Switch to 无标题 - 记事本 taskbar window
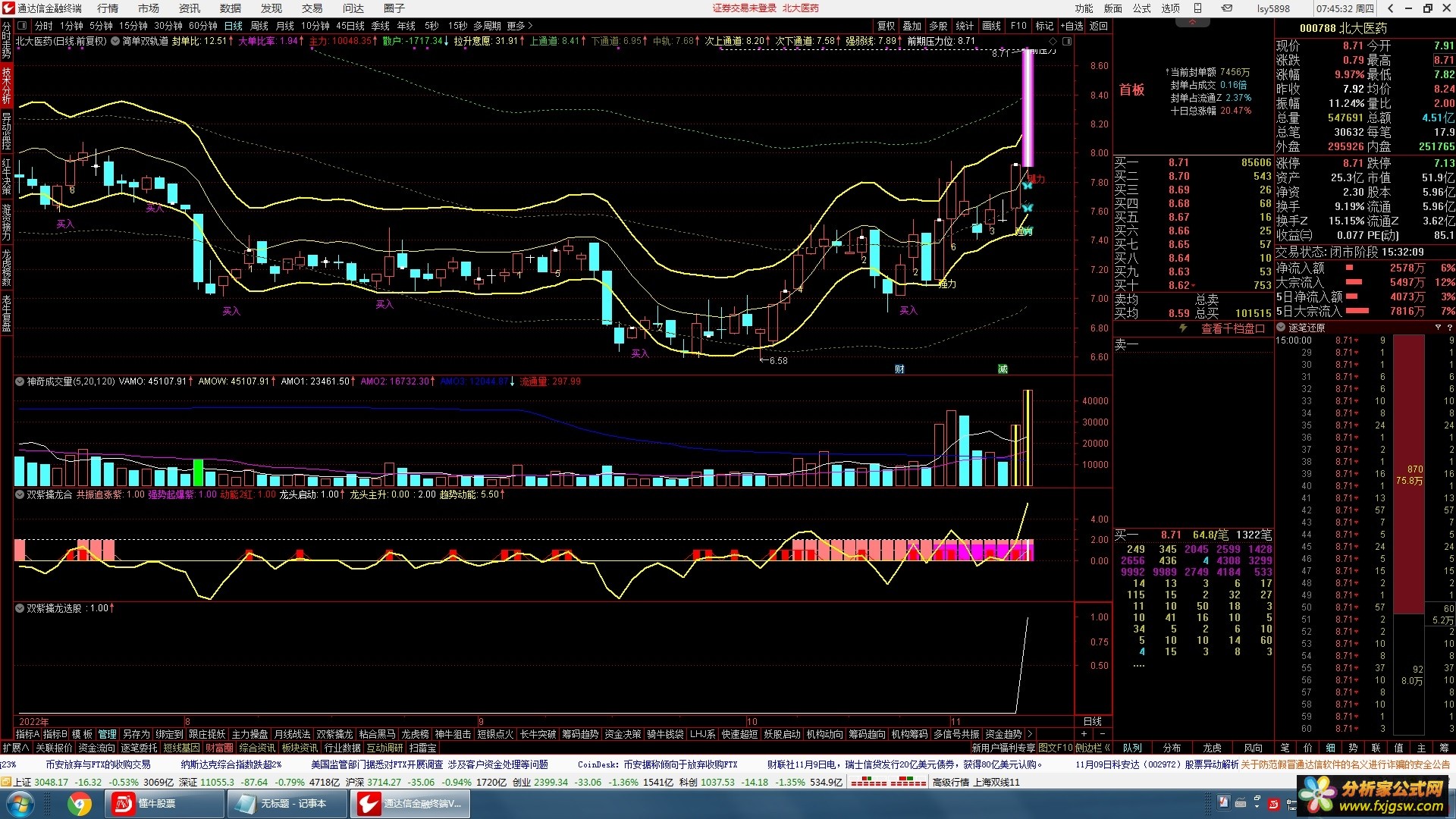1456x819 pixels. (288, 804)
